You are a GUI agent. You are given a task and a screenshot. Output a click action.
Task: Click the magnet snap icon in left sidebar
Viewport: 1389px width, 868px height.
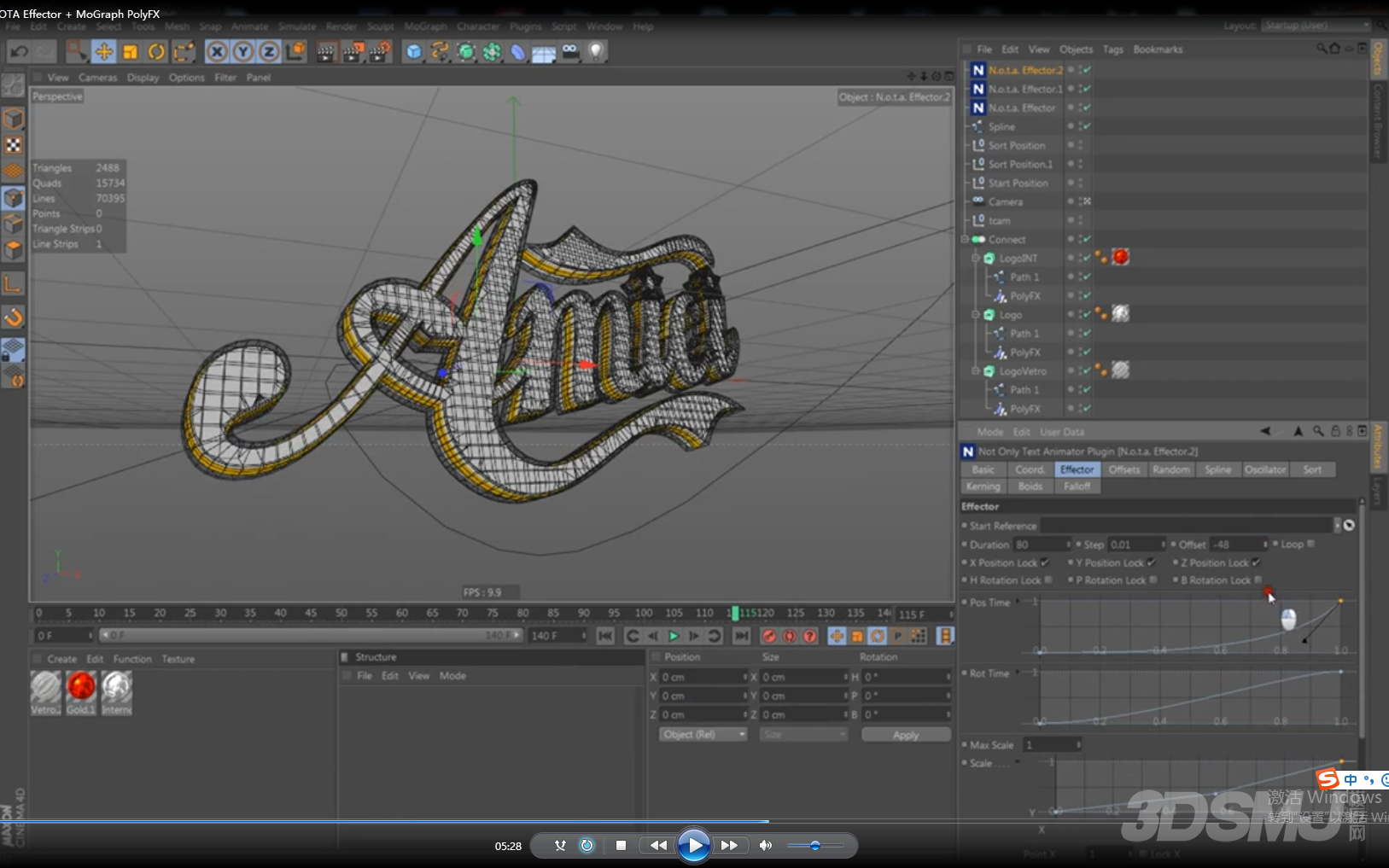[x=14, y=317]
